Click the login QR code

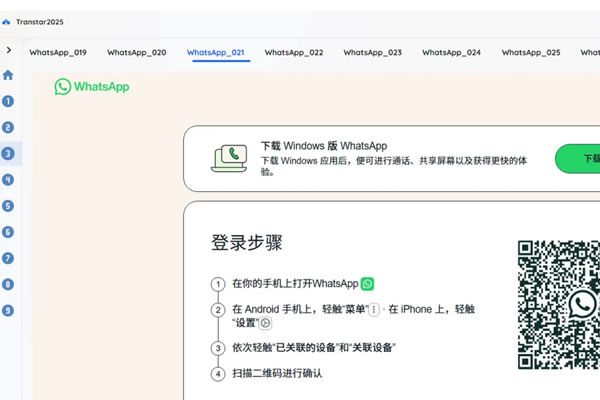pyautogui.click(x=559, y=305)
